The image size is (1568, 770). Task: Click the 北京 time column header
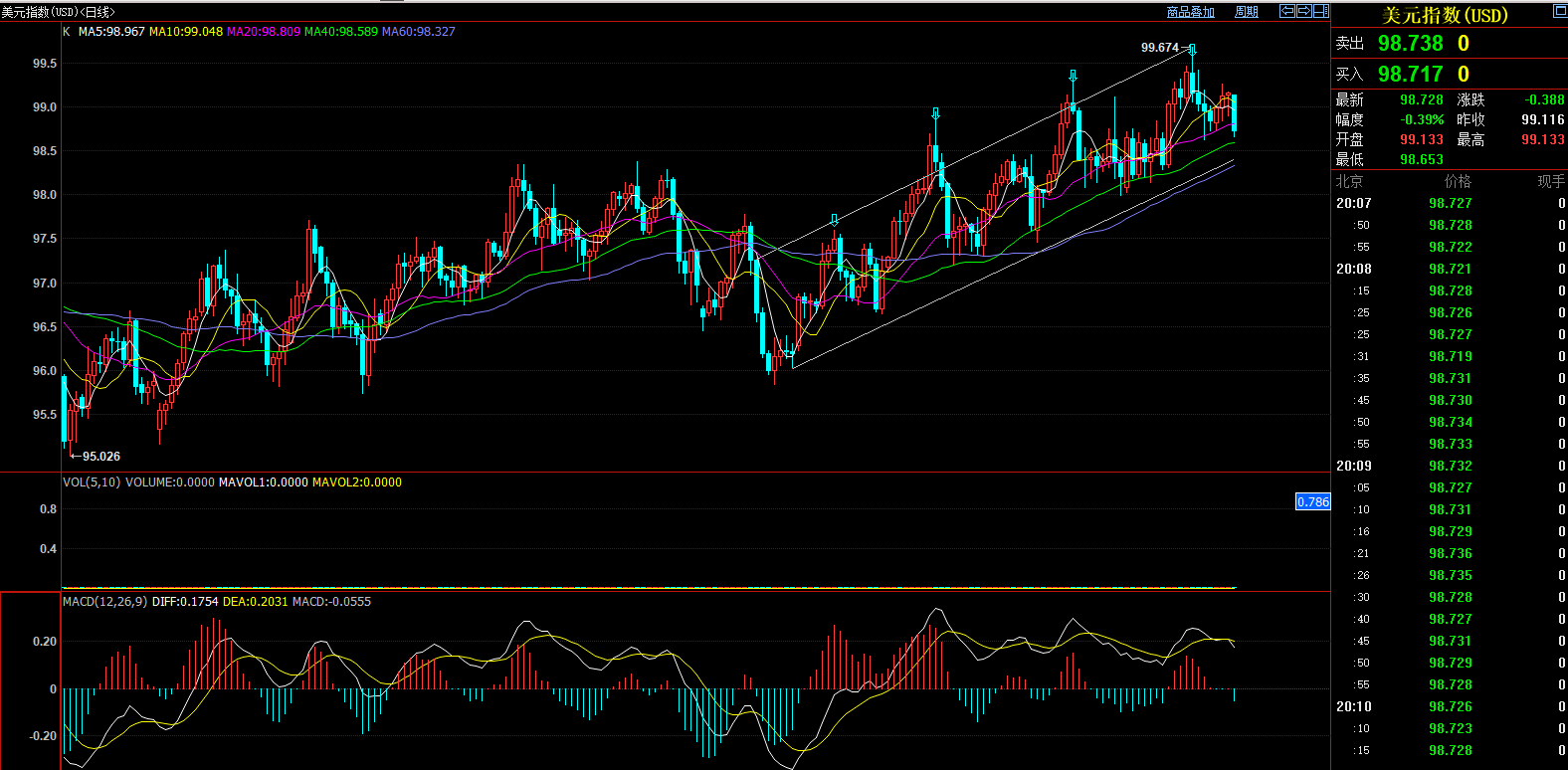(1349, 181)
